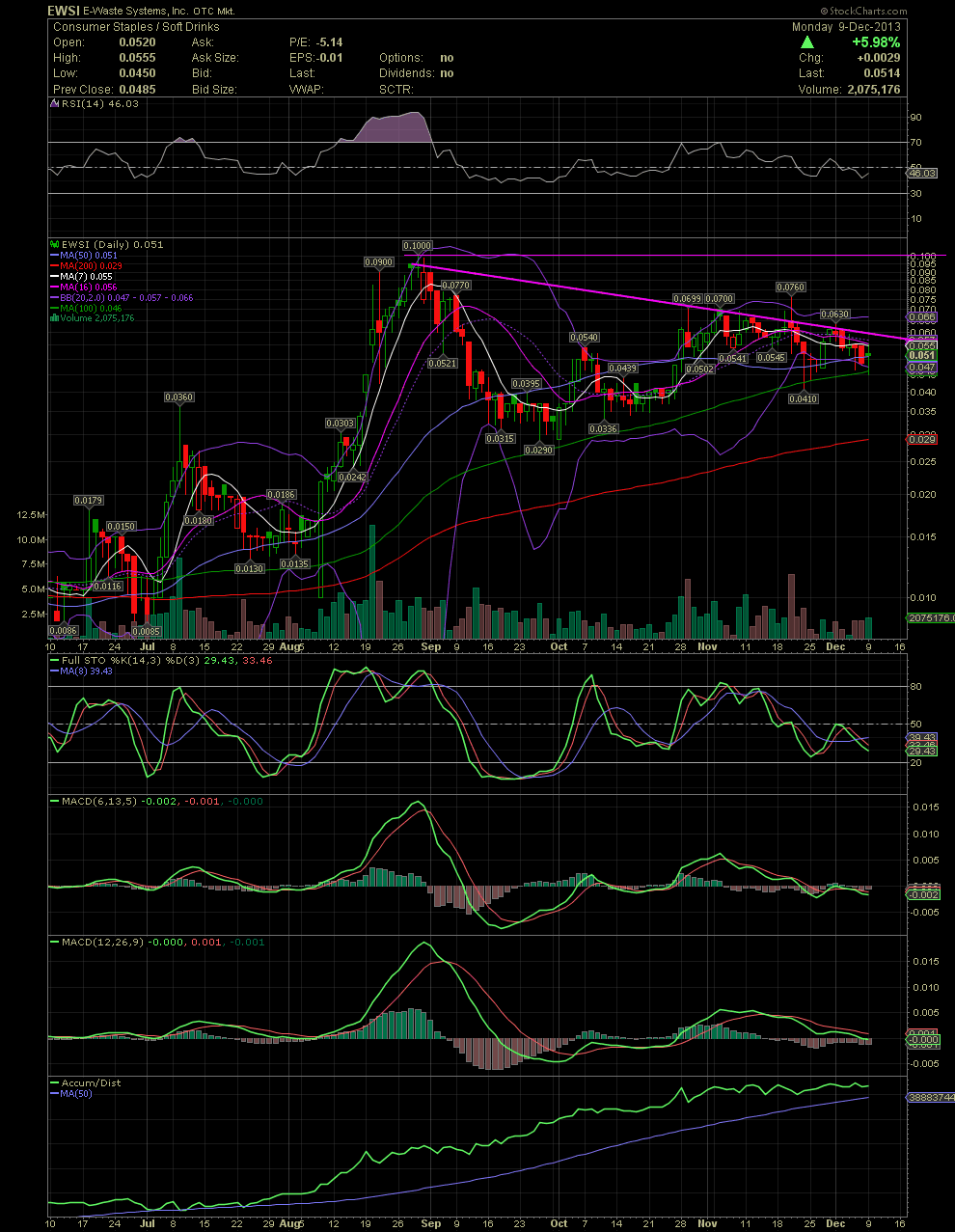The height and width of the screenshot is (1232, 955).
Task: Click the Chg value +0.0029
Action: pyautogui.click(x=878, y=58)
